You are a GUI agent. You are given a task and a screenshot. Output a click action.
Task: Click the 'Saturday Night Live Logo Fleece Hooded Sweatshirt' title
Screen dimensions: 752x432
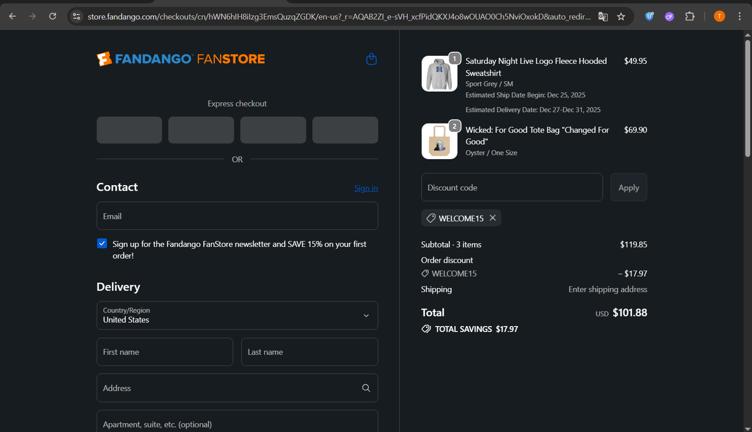click(536, 67)
